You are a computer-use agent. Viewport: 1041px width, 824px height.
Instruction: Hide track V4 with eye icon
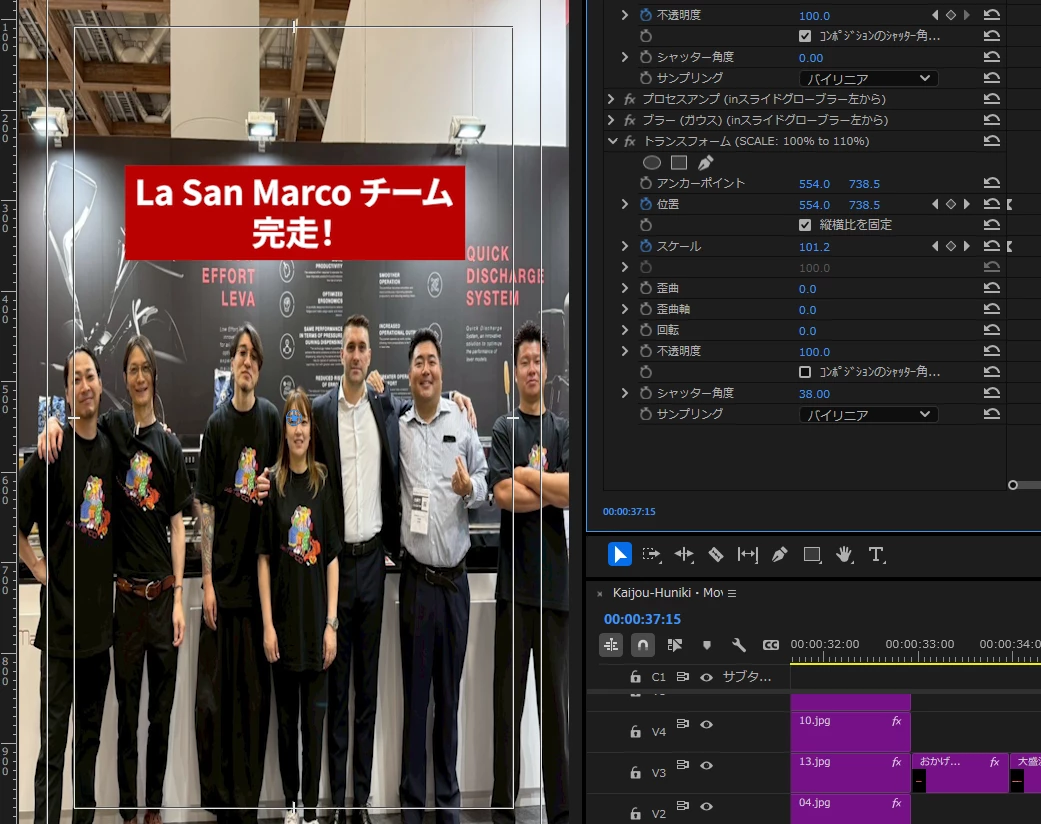[x=706, y=724]
